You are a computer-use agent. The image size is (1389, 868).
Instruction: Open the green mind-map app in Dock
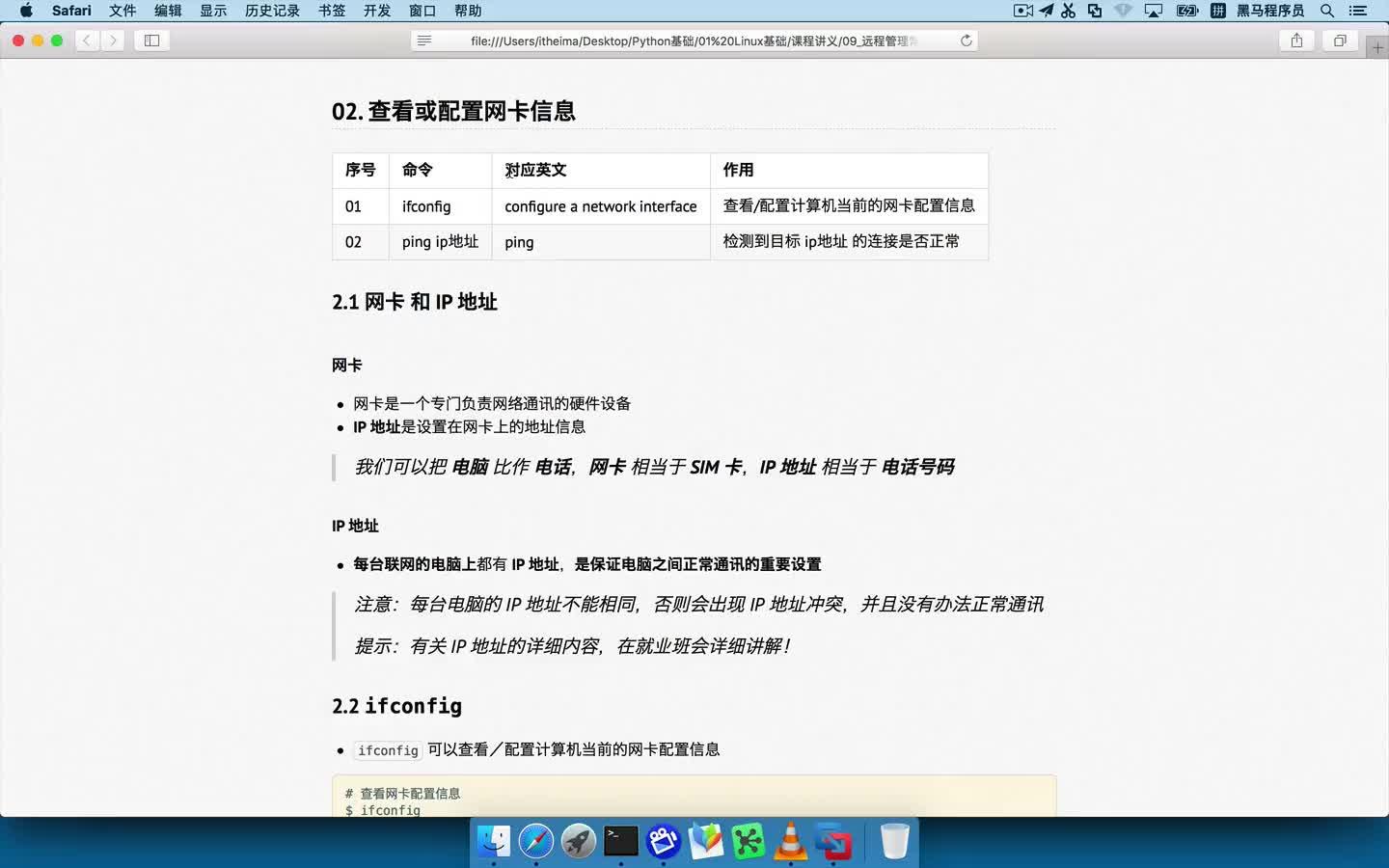(749, 841)
